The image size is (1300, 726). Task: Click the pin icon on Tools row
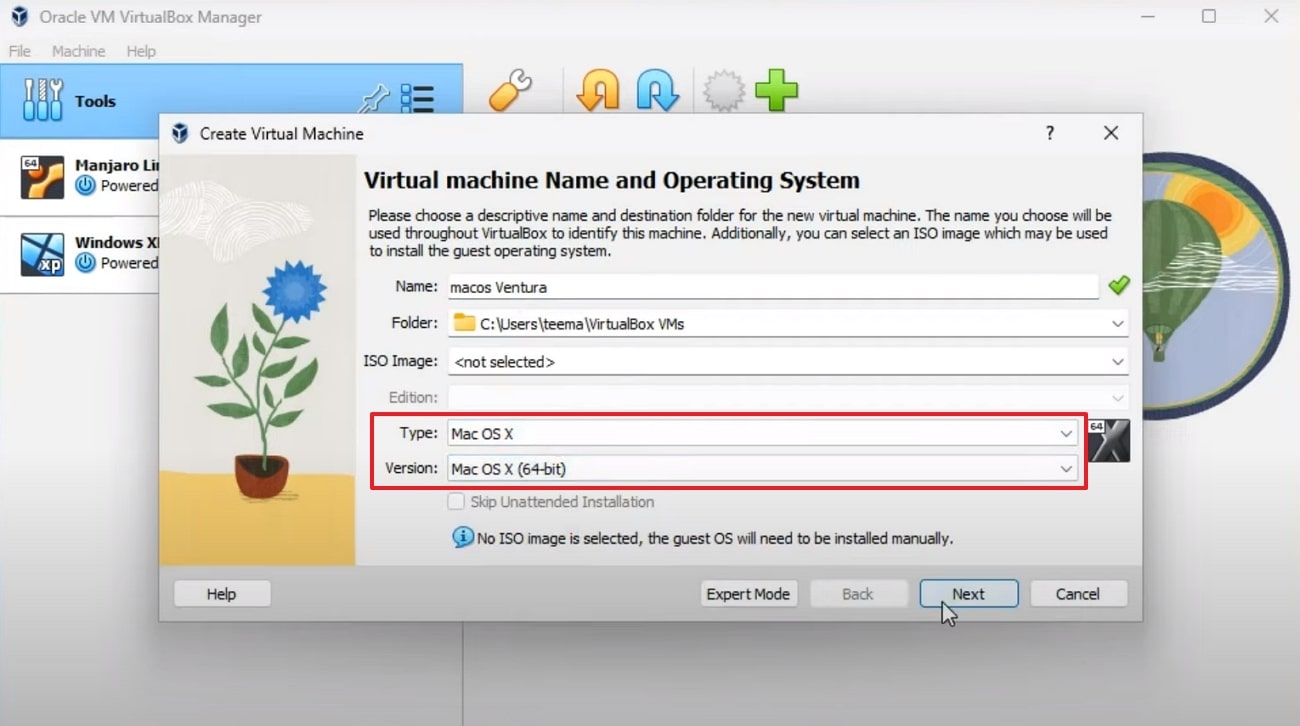[x=373, y=98]
